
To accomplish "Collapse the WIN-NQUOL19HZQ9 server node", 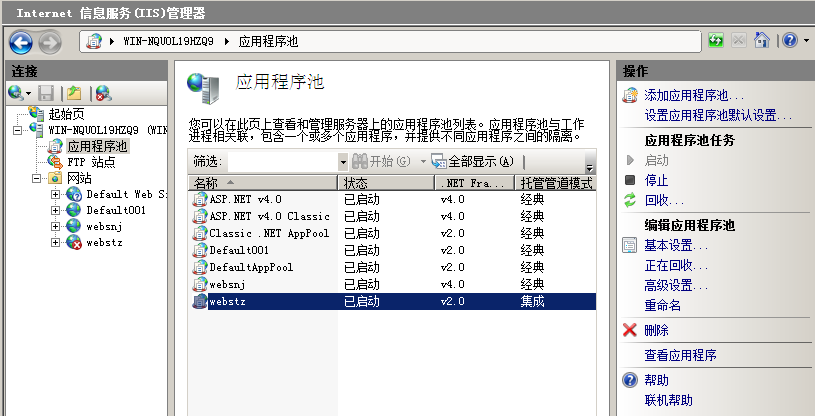I will pos(18,130).
